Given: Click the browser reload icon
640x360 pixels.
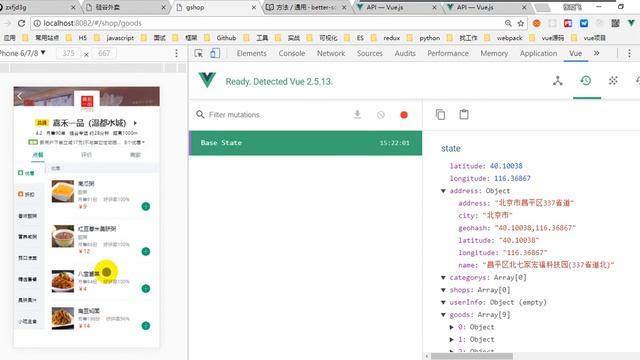Looking at the screenshot, I should tap(21, 23).
